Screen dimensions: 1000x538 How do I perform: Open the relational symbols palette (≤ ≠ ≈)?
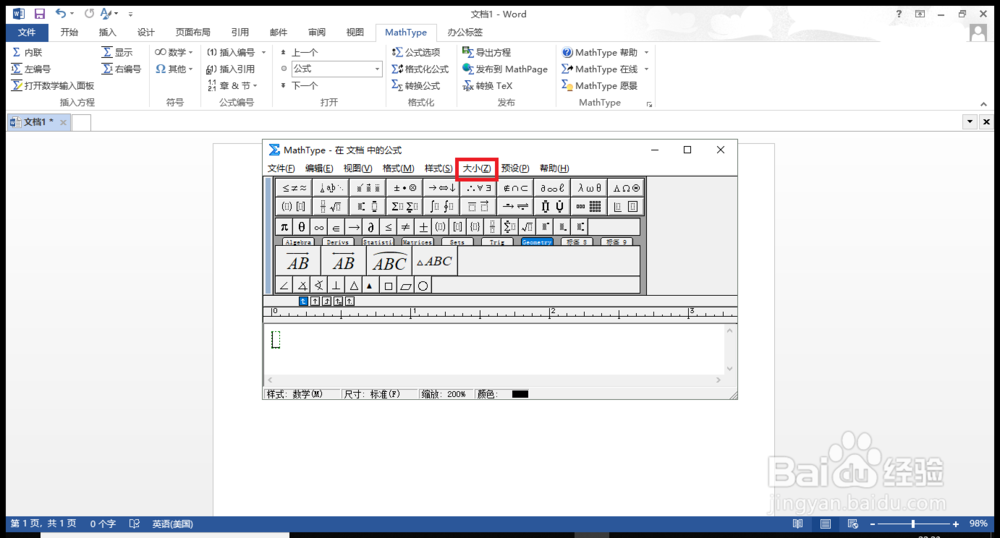click(294, 188)
